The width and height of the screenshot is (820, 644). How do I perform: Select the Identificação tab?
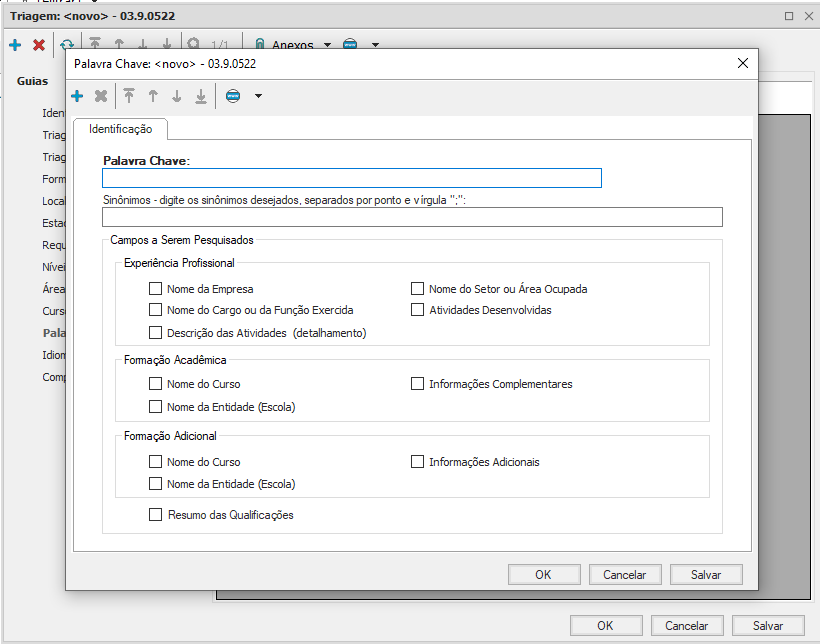[x=120, y=129]
